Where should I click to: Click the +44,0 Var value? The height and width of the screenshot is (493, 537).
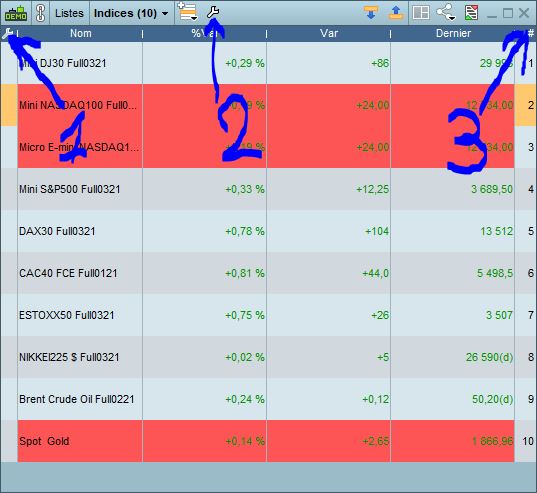point(376,273)
